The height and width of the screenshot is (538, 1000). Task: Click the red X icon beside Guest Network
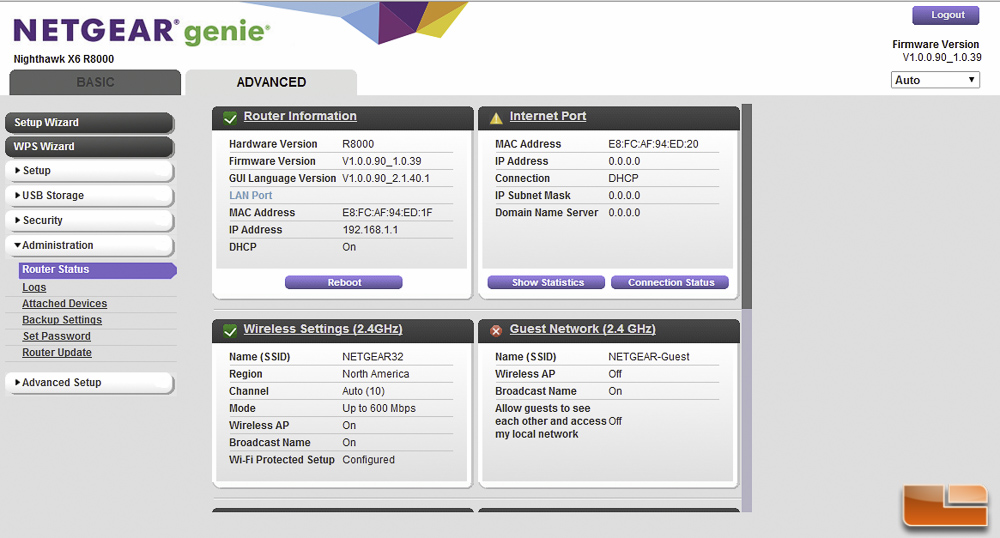[496, 331]
